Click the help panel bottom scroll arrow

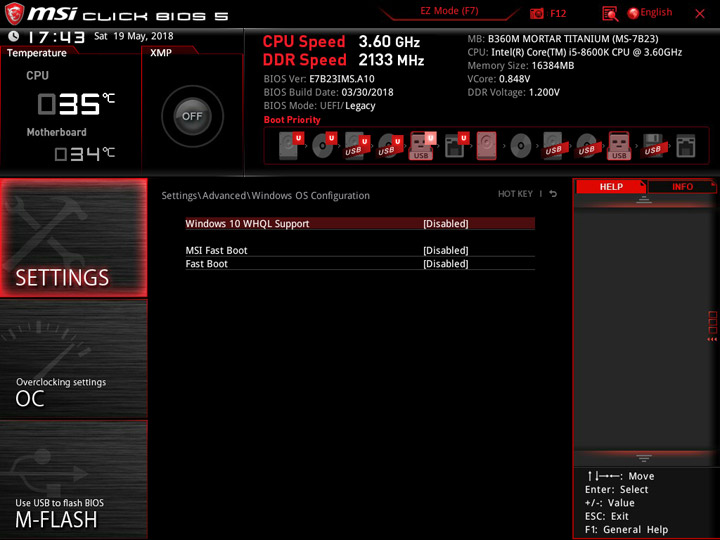tap(644, 458)
